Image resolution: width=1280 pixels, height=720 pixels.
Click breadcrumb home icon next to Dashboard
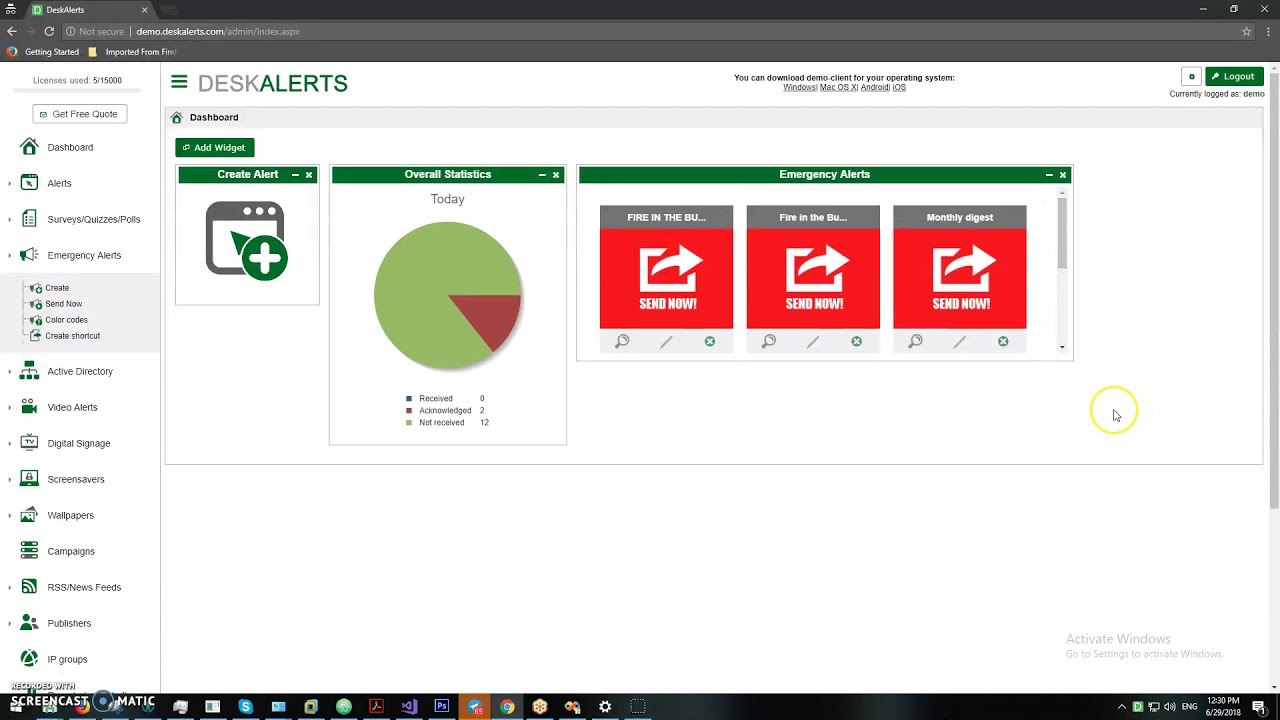[177, 117]
